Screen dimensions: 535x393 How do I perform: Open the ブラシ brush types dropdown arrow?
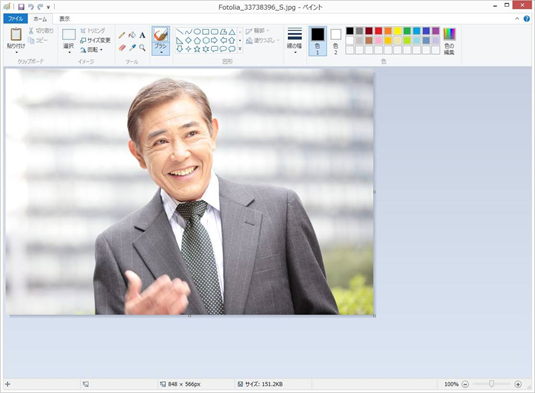[161, 53]
